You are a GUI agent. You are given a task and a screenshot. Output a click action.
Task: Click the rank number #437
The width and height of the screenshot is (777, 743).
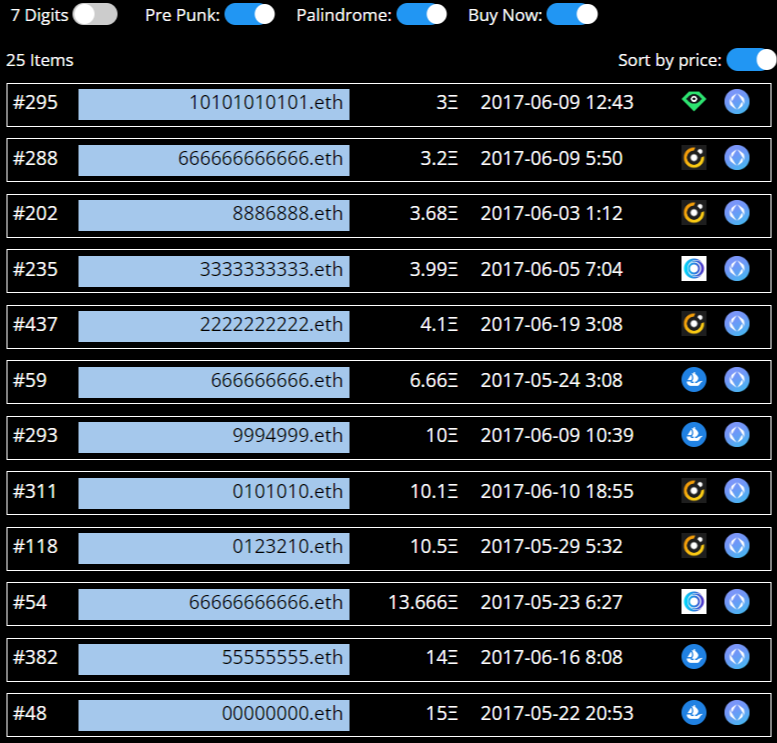click(x=36, y=324)
